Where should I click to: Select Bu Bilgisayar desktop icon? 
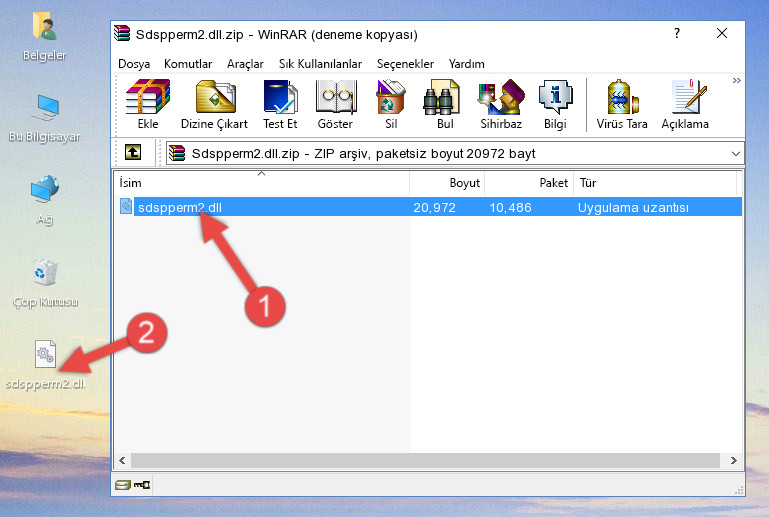(x=44, y=118)
